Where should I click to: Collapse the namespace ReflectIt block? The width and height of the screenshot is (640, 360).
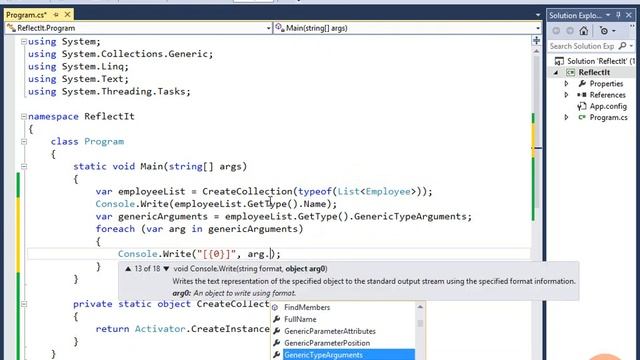click(x=24, y=116)
